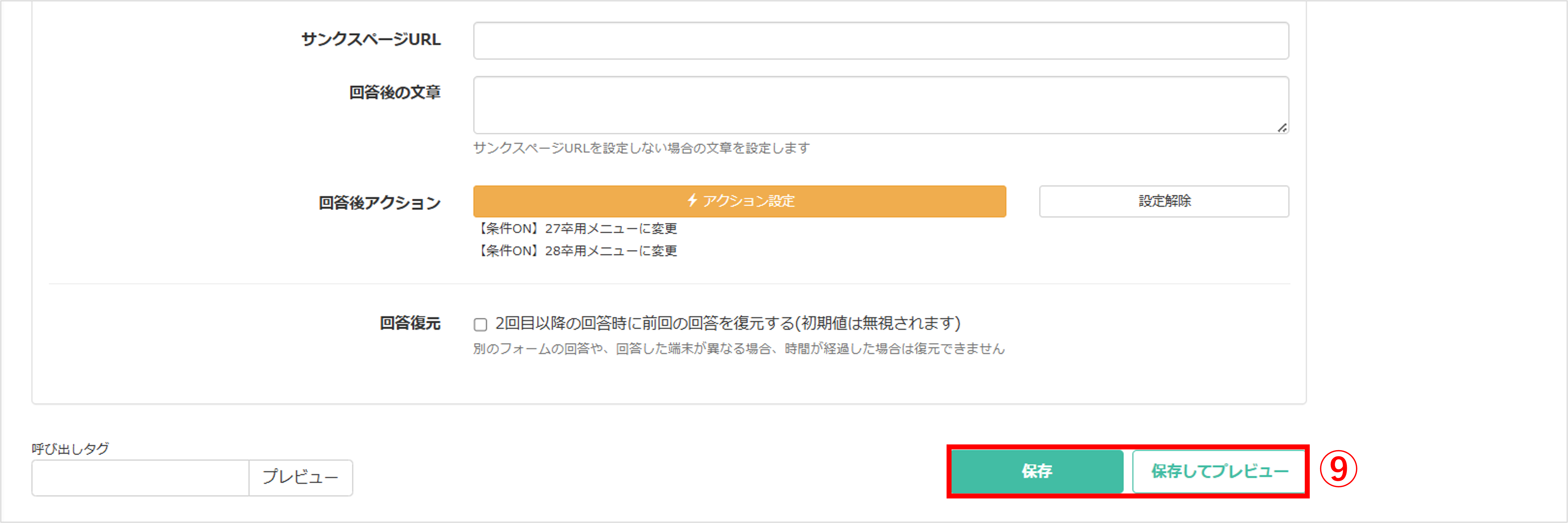Click the circled number 9 annotation
Image resolution: width=1568 pixels, height=523 pixels.
[1338, 469]
